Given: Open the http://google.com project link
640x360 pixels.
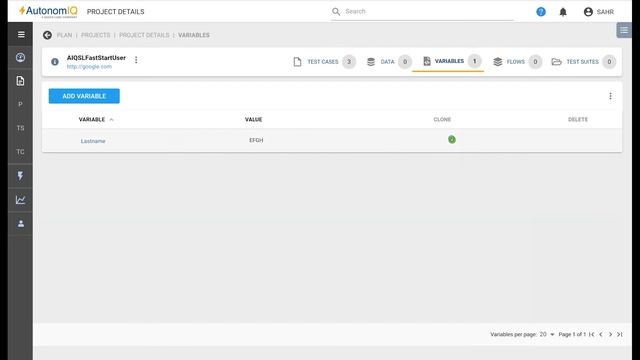Looking at the screenshot, I should point(89,67).
